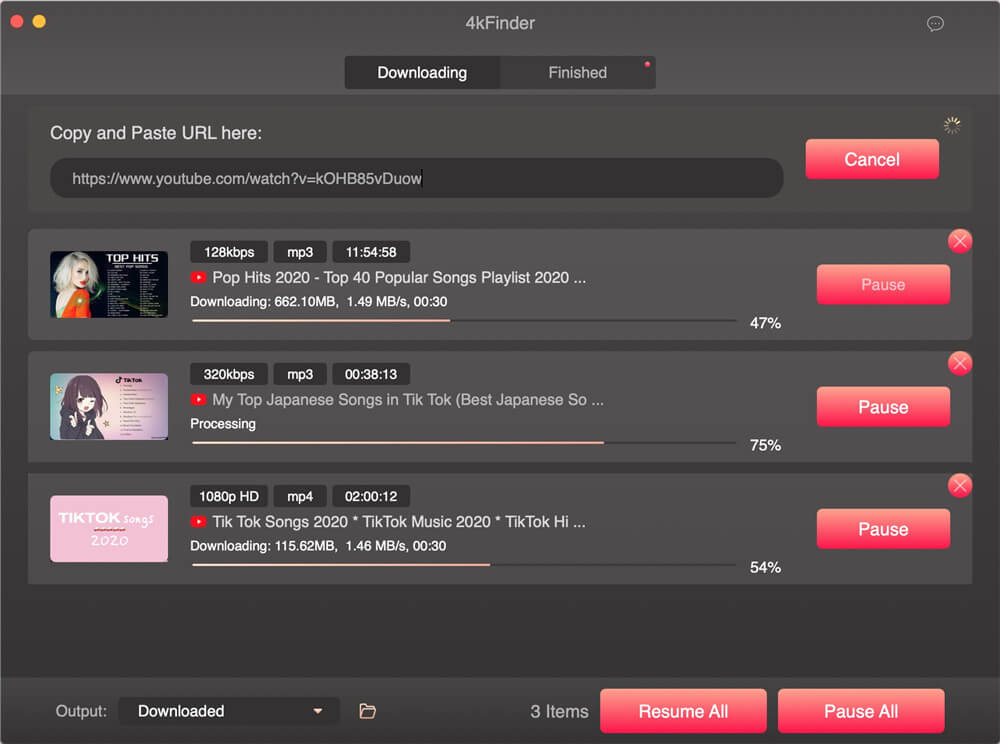Open the feedback chat bubble icon
This screenshot has height=744, width=1000.
point(935,23)
